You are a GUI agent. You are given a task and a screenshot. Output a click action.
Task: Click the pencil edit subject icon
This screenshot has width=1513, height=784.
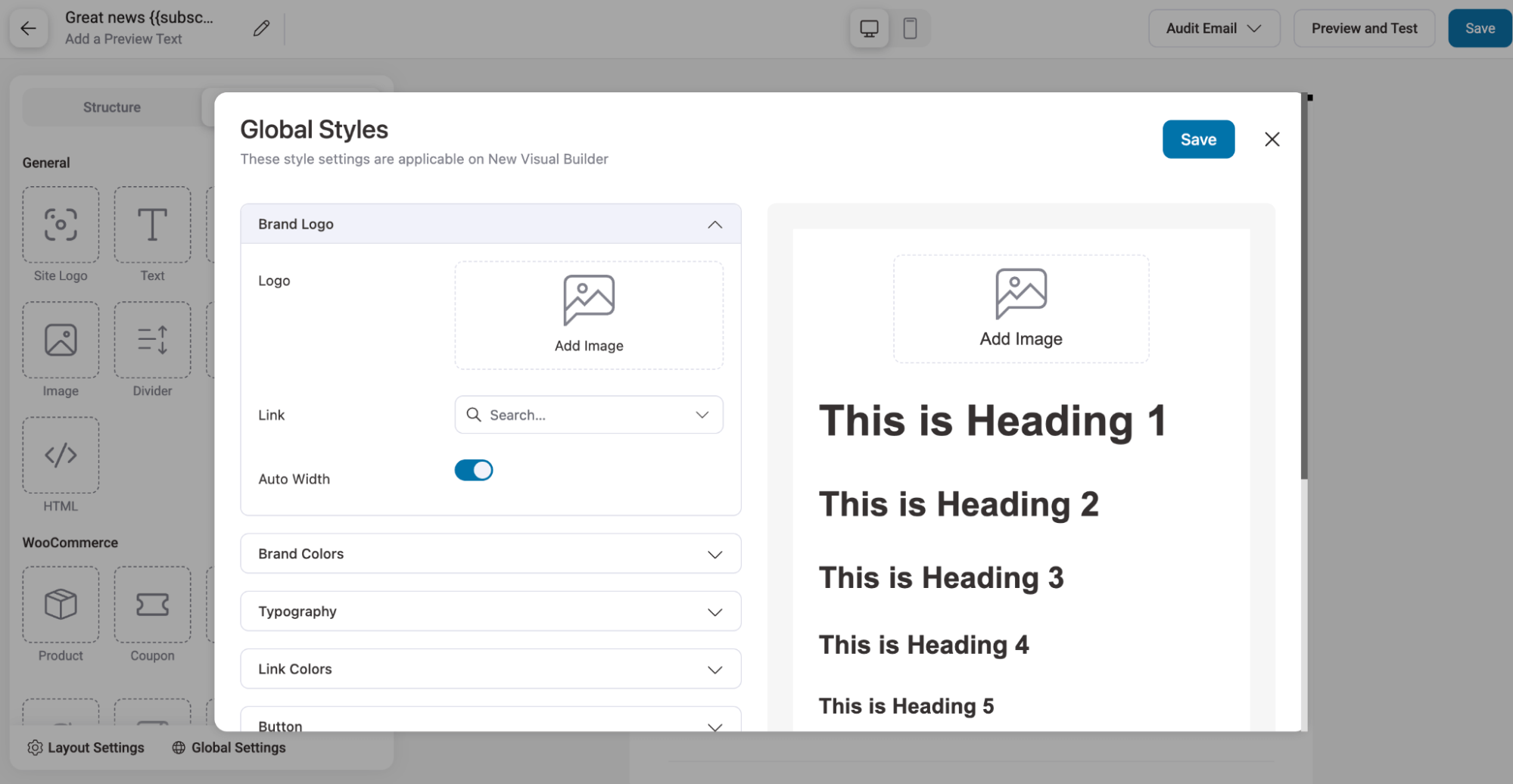[261, 29]
